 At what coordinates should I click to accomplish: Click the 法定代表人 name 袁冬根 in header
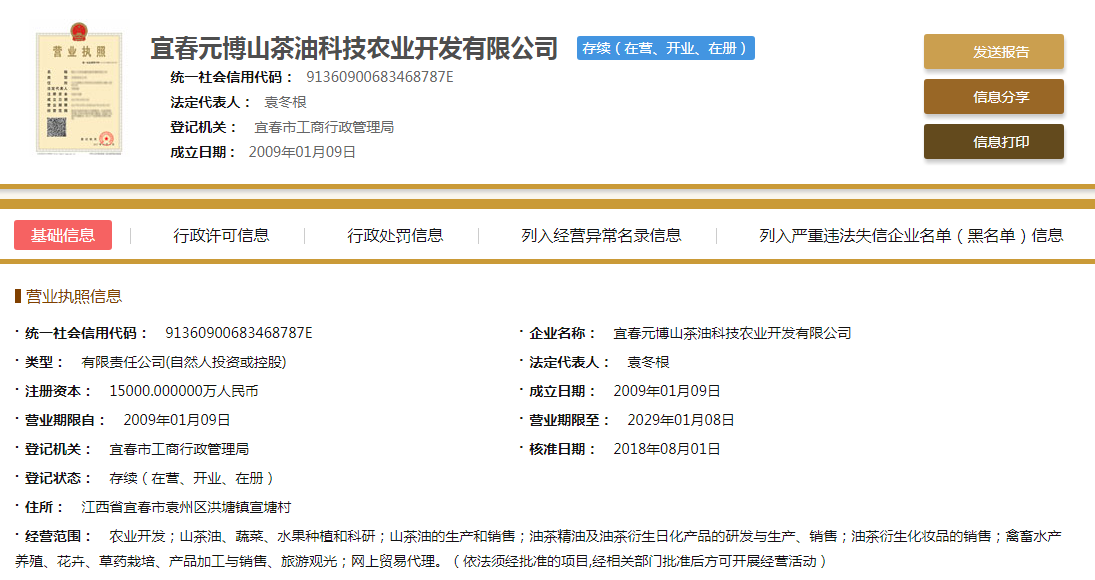tap(284, 102)
